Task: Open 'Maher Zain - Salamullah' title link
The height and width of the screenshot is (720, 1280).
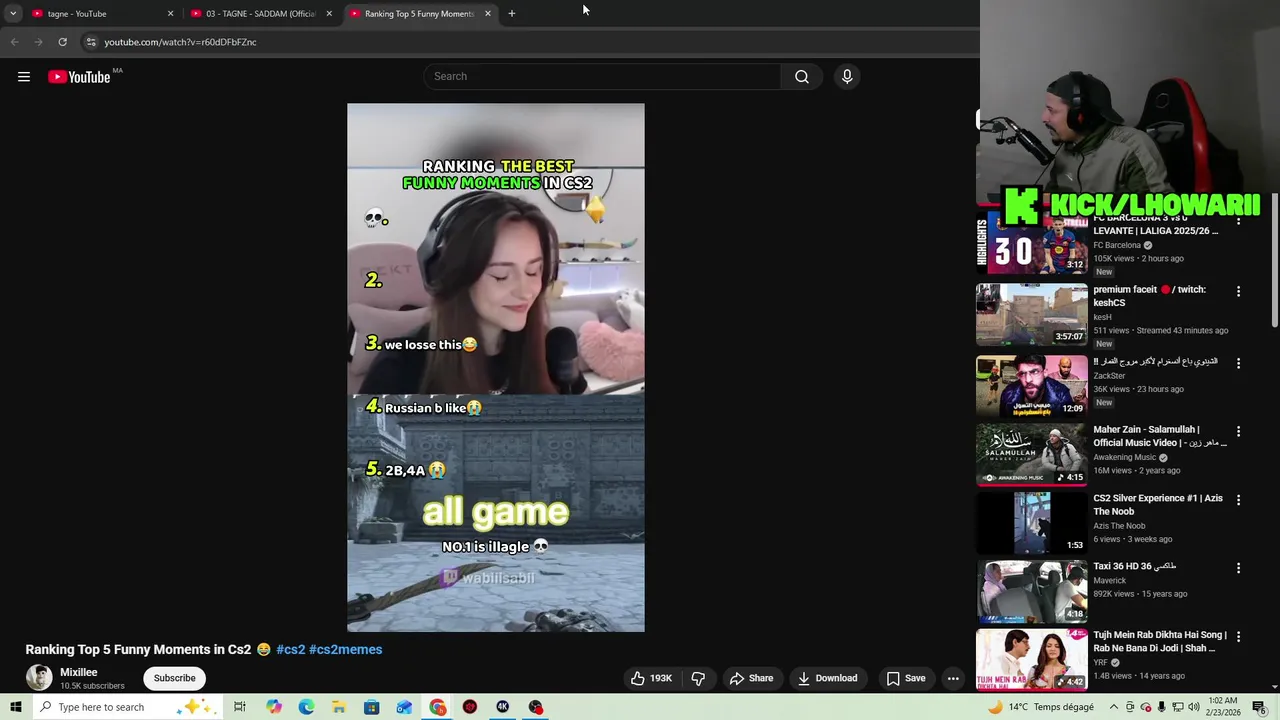Action: coord(1159,436)
